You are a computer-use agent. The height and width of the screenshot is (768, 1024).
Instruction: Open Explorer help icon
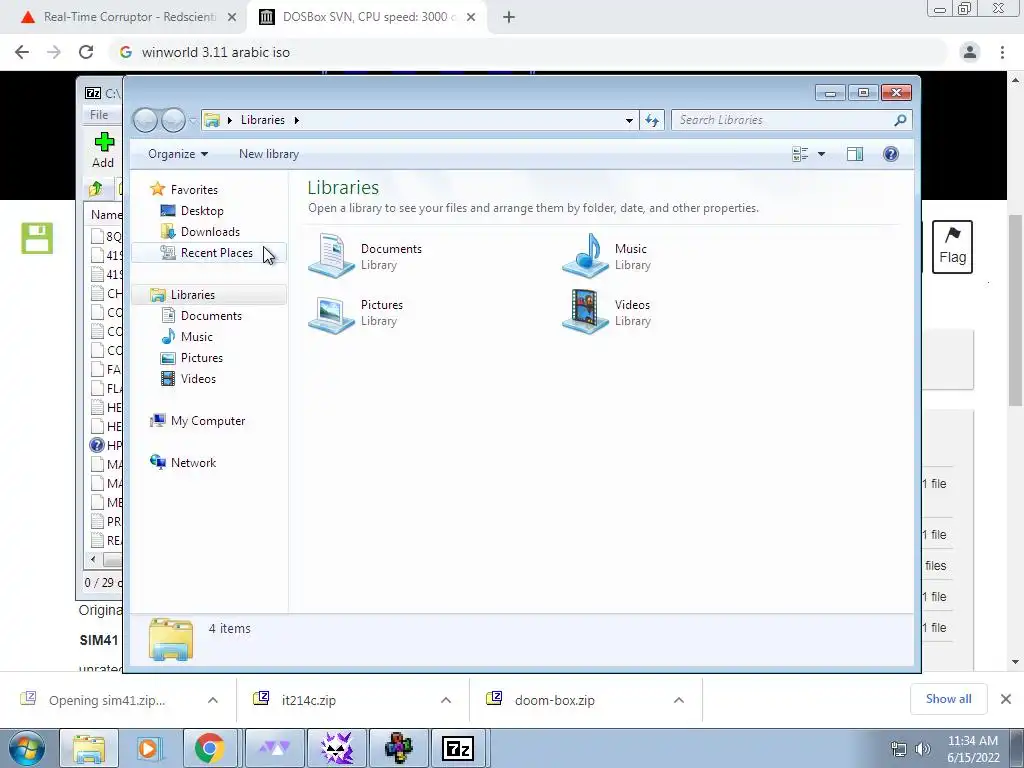click(x=891, y=154)
